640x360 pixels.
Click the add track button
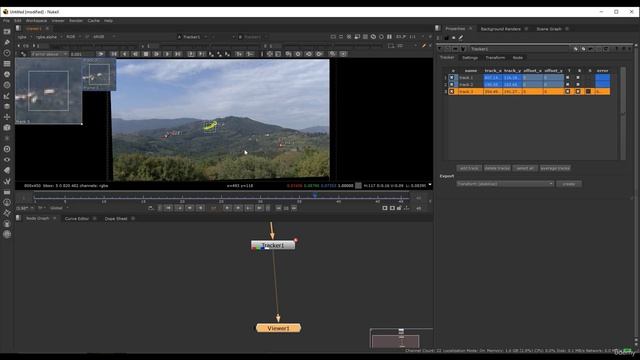[x=469, y=168]
